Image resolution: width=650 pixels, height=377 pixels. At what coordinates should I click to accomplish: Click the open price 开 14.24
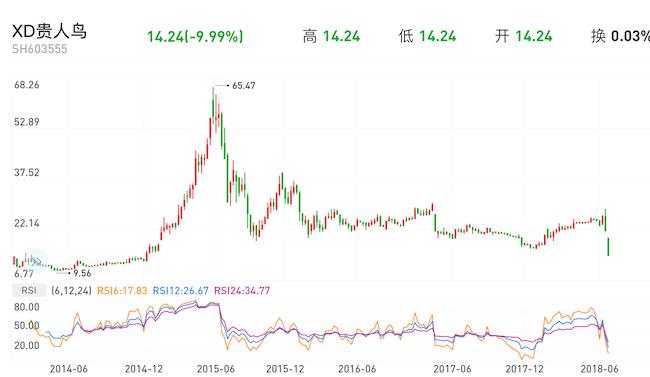coord(524,36)
